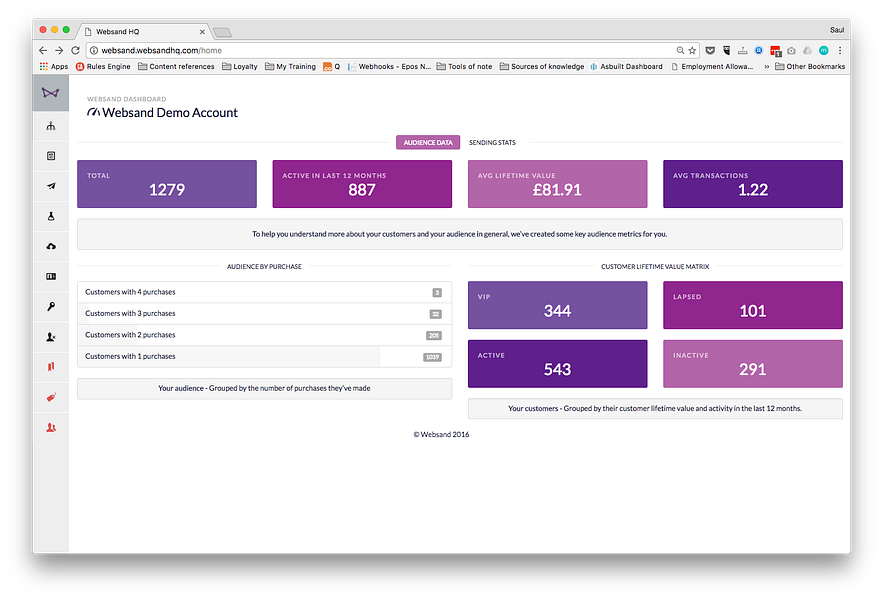Click the Websand logo in the sidebar
Viewport: 883px width, 600px height.
[x=51, y=93]
